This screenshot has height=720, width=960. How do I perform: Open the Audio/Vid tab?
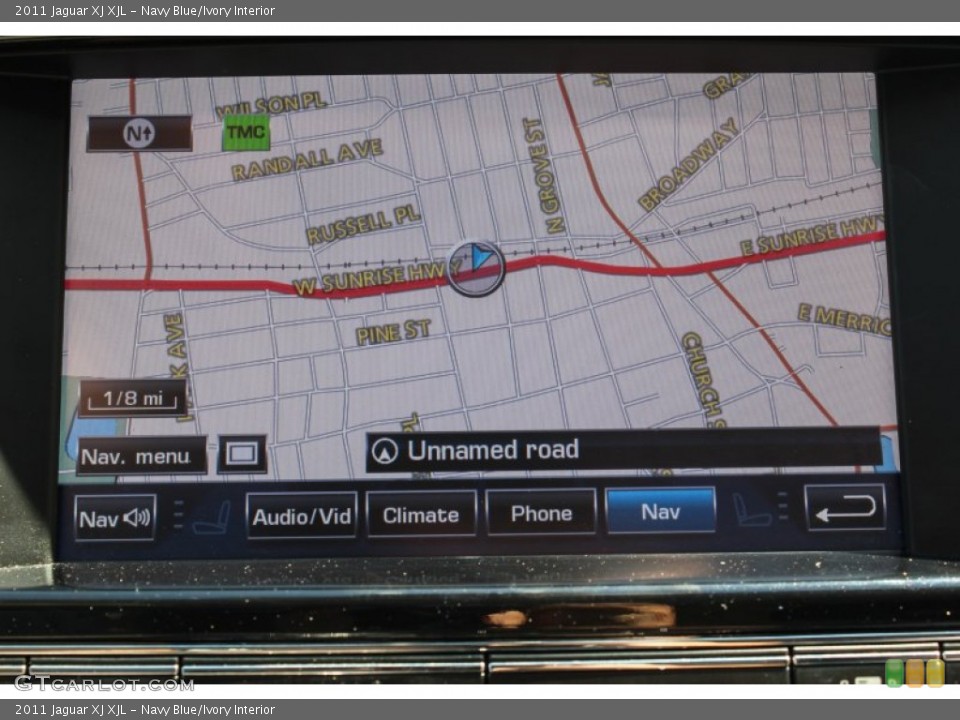pos(301,516)
